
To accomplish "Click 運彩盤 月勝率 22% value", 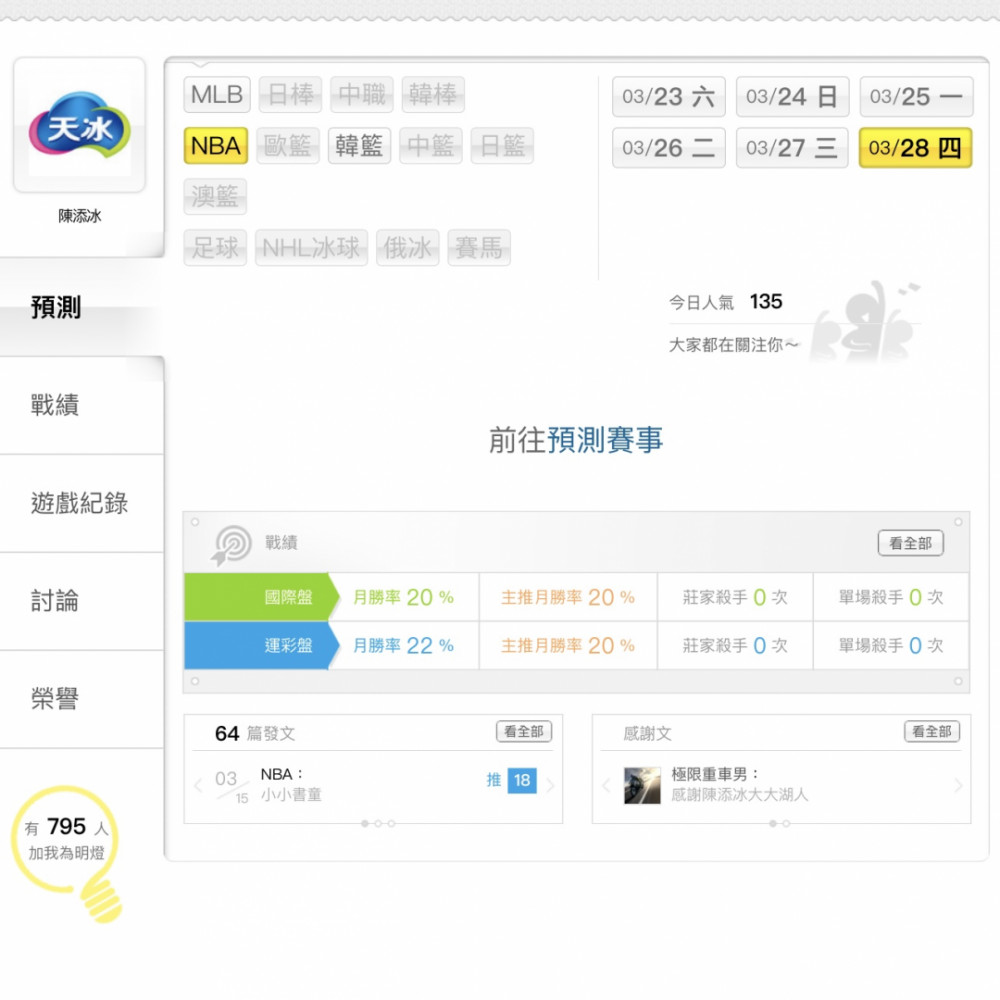I will [x=404, y=646].
